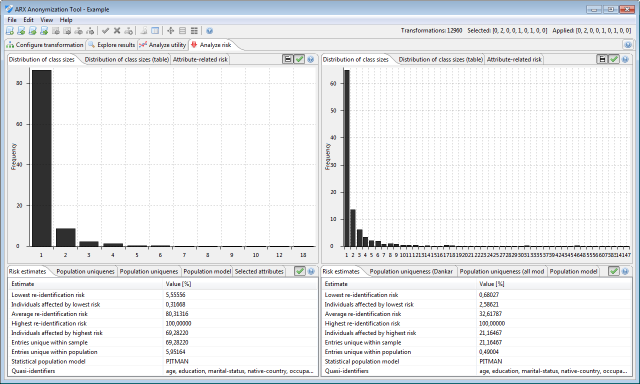Screen dimensions: 640x384
Task: Open the right Attribute-related risk tab
Action: tap(514, 59)
